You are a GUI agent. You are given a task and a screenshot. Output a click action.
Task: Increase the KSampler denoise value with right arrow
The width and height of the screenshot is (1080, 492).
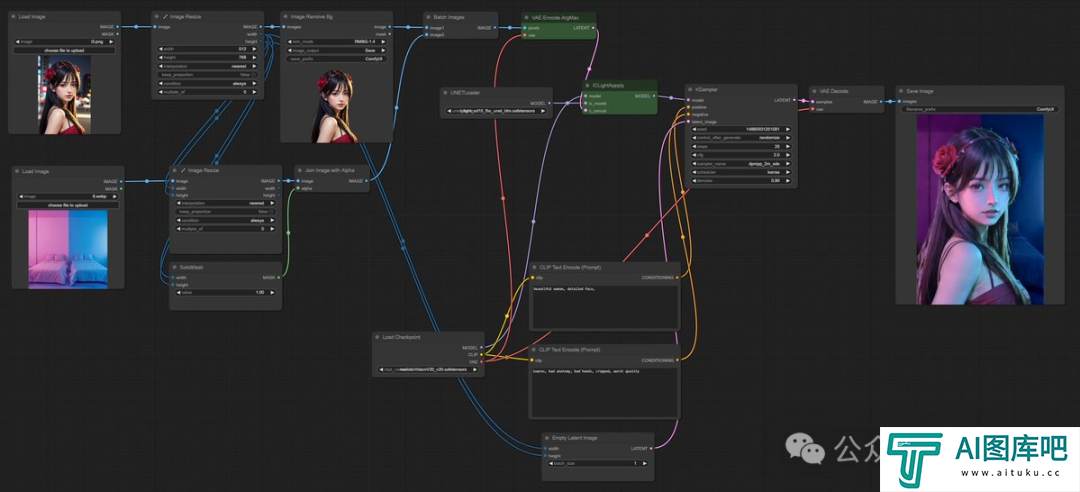coord(787,181)
